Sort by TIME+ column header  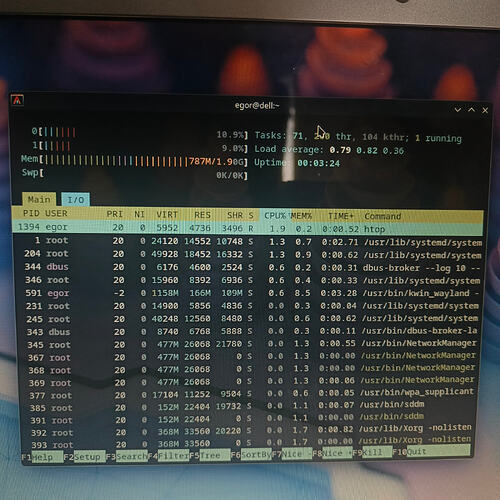coord(340,216)
